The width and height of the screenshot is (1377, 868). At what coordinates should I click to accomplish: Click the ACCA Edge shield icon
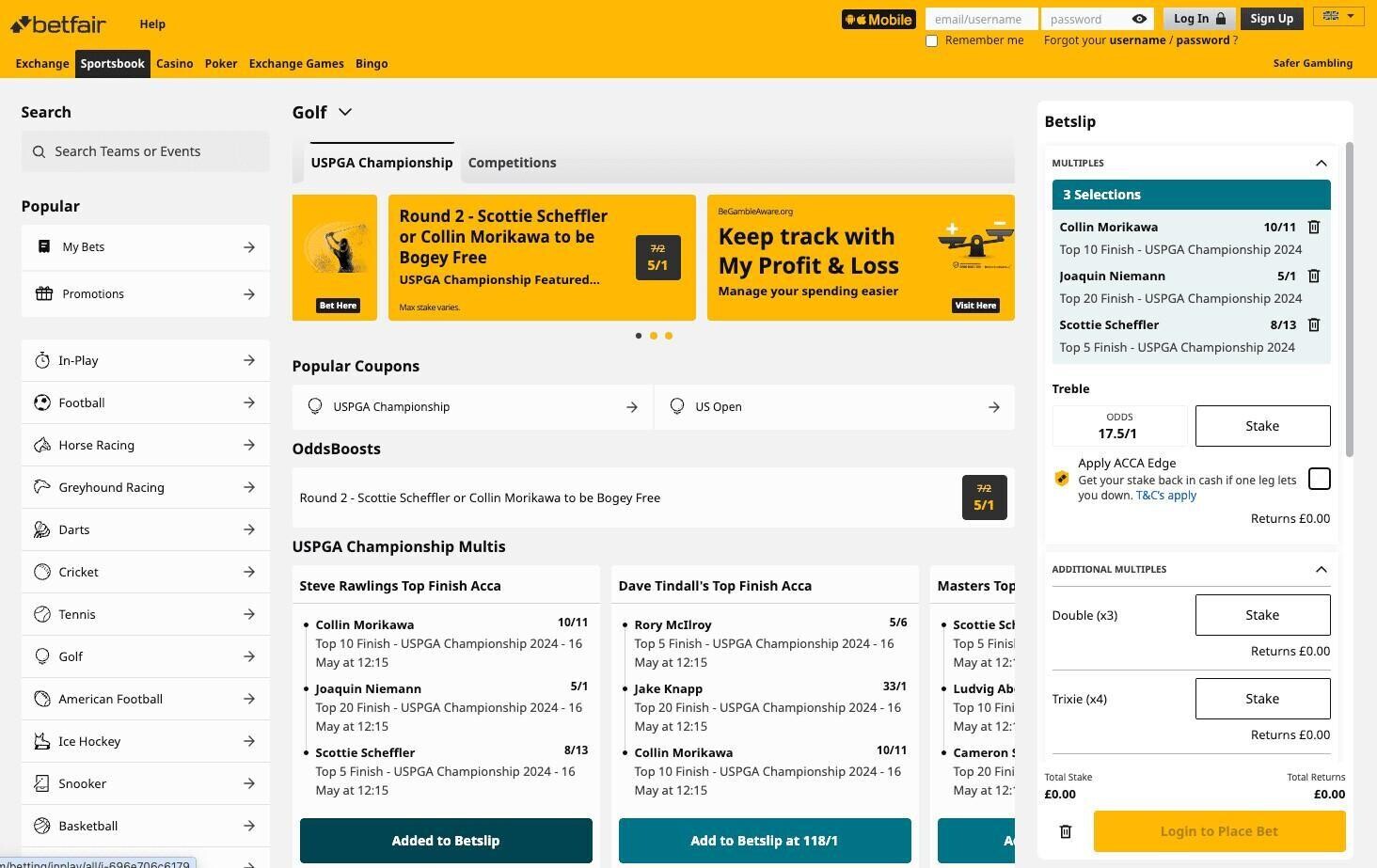click(x=1062, y=479)
